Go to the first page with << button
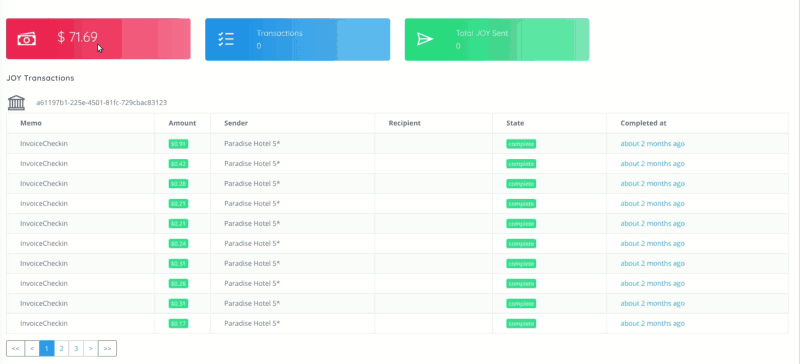Image resolution: width=800 pixels, height=364 pixels. (15, 349)
